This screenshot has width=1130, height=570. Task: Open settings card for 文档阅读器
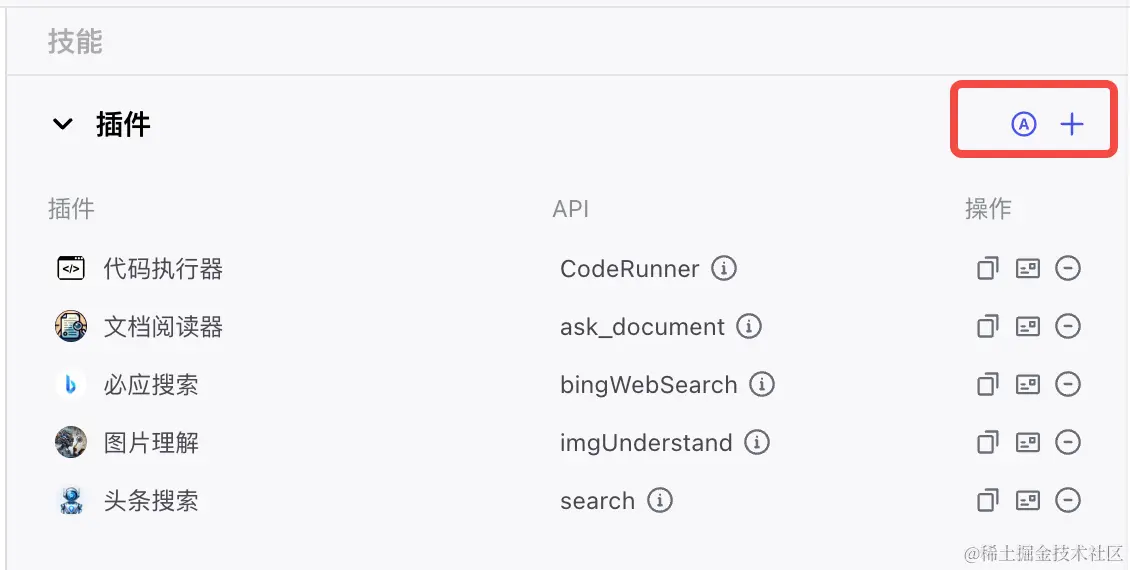pyautogui.click(x=1028, y=326)
